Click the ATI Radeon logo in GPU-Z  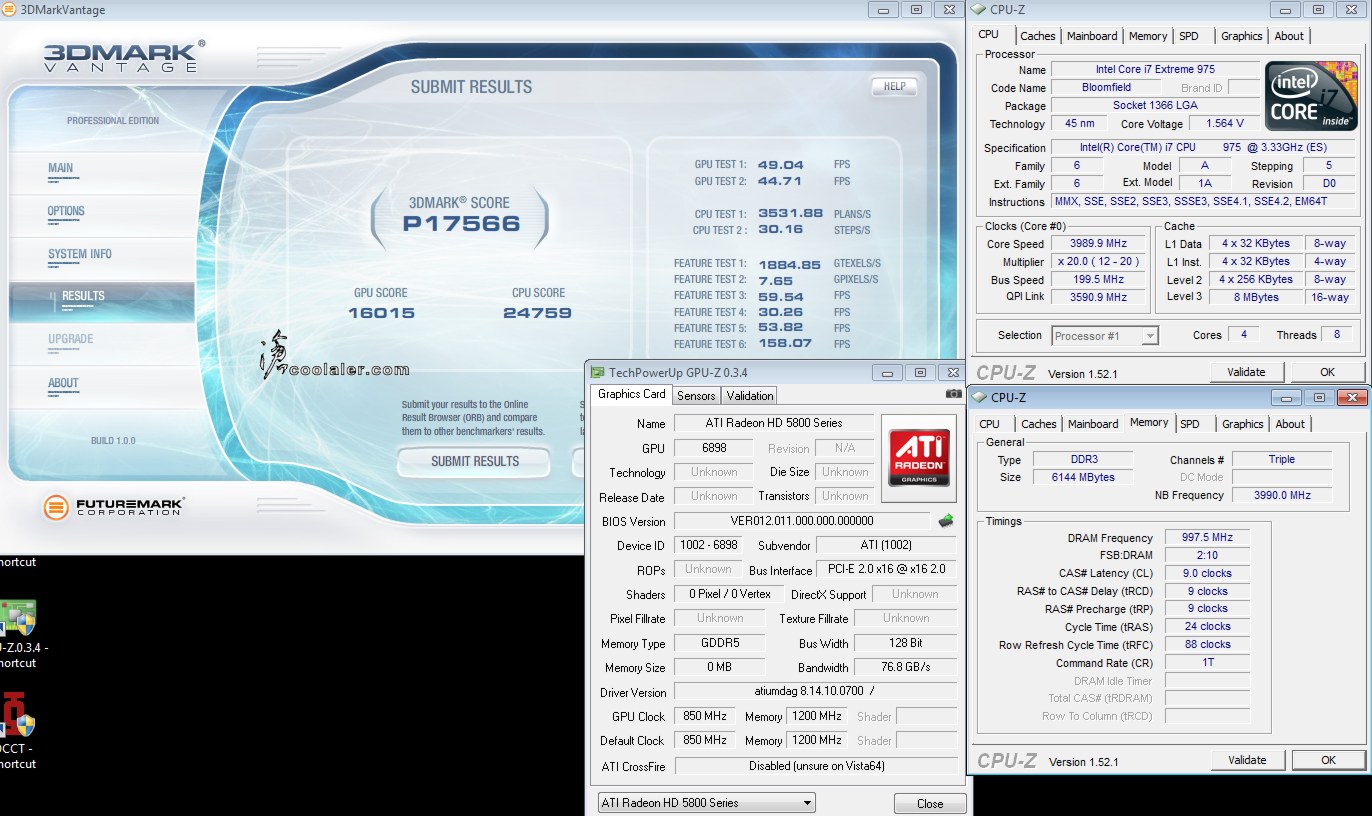[918, 459]
